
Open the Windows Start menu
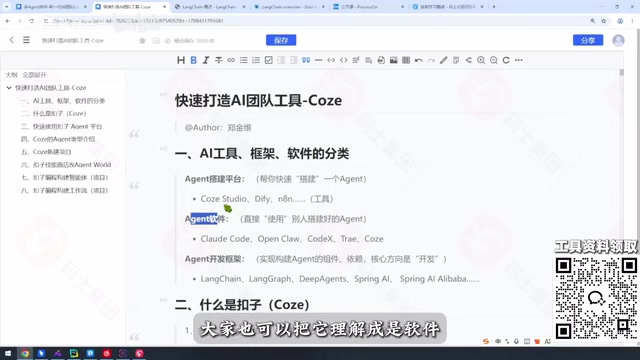tap(8, 353)
